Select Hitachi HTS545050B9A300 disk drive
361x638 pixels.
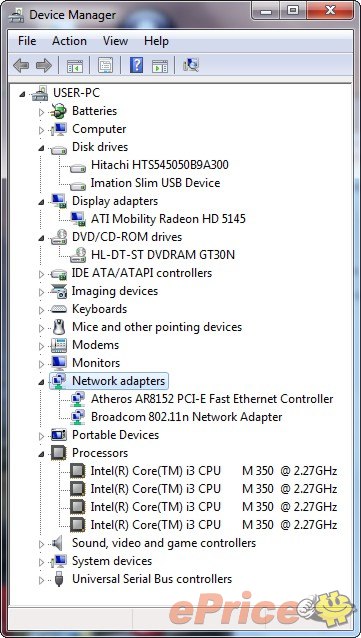(x=160, y=165)
